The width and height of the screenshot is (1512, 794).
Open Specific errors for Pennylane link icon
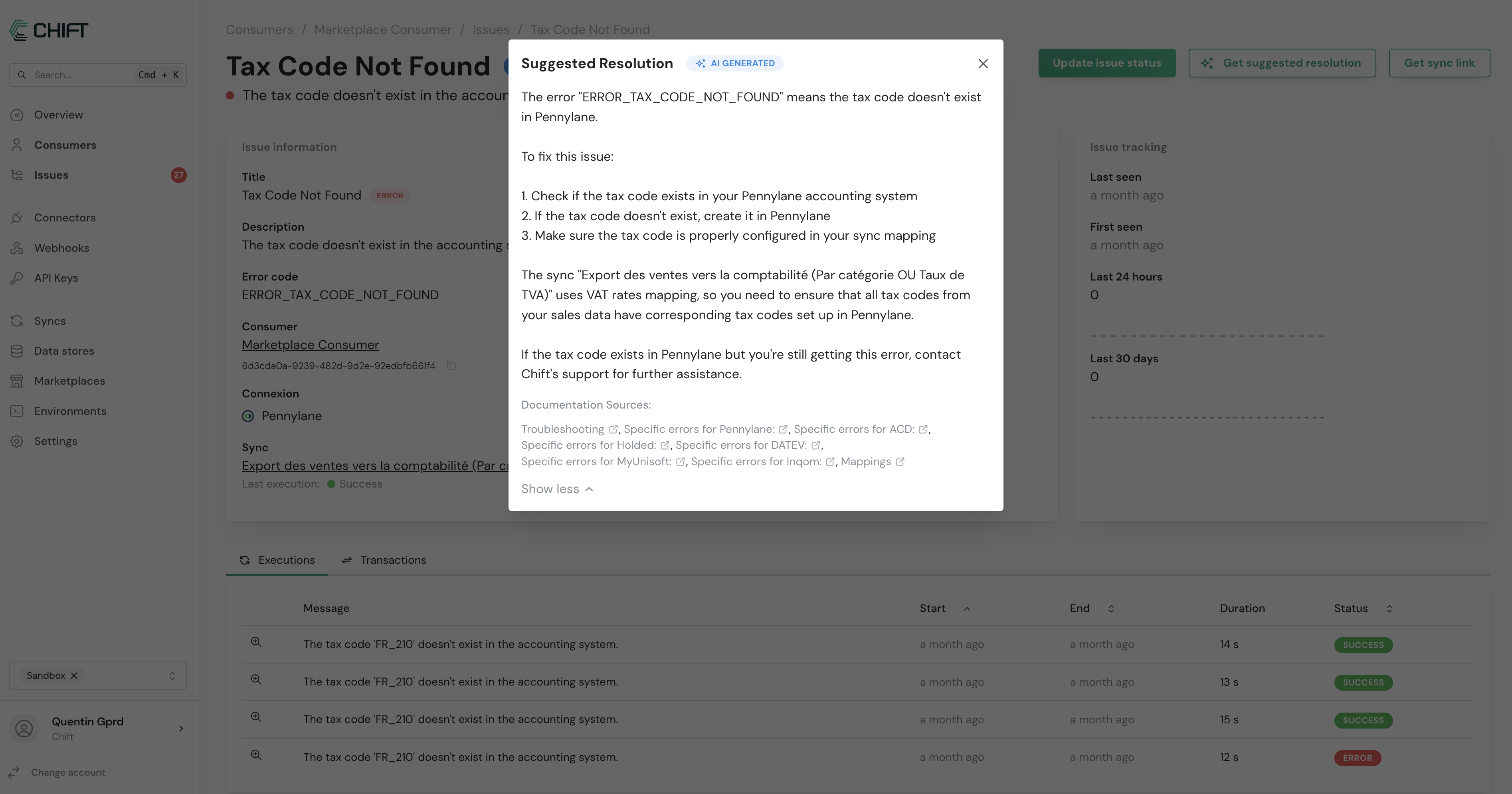click(782, 429)
